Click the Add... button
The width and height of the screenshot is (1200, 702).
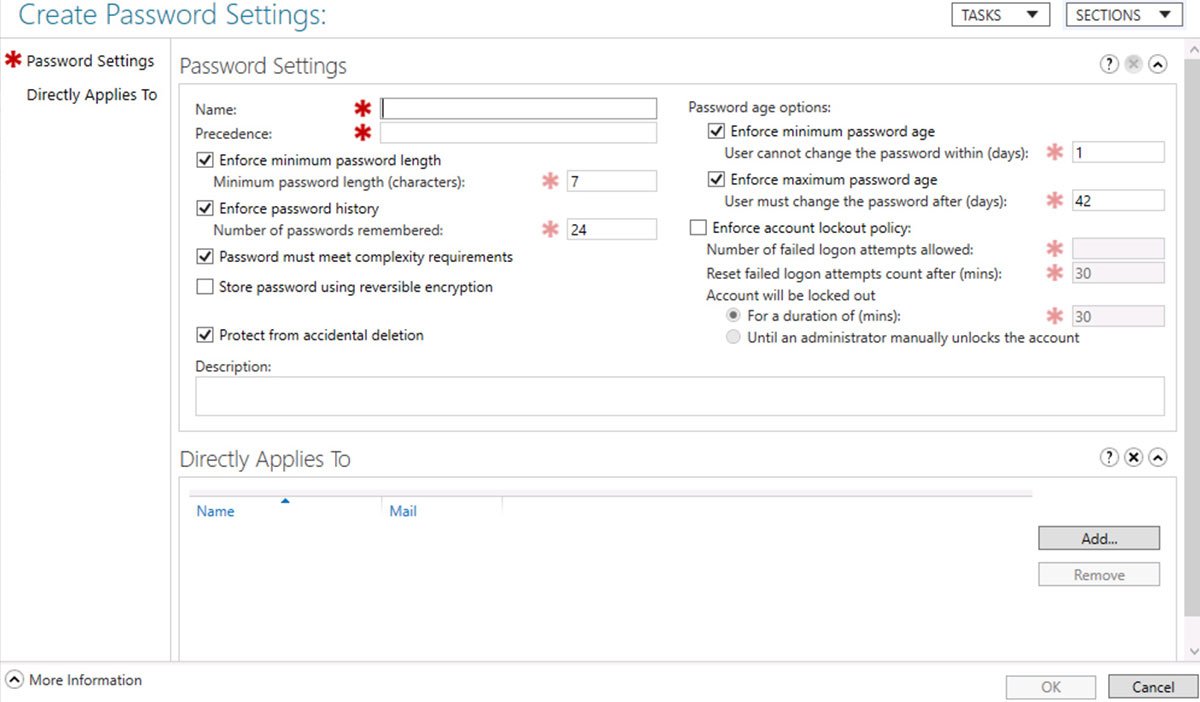point(1099,538)
